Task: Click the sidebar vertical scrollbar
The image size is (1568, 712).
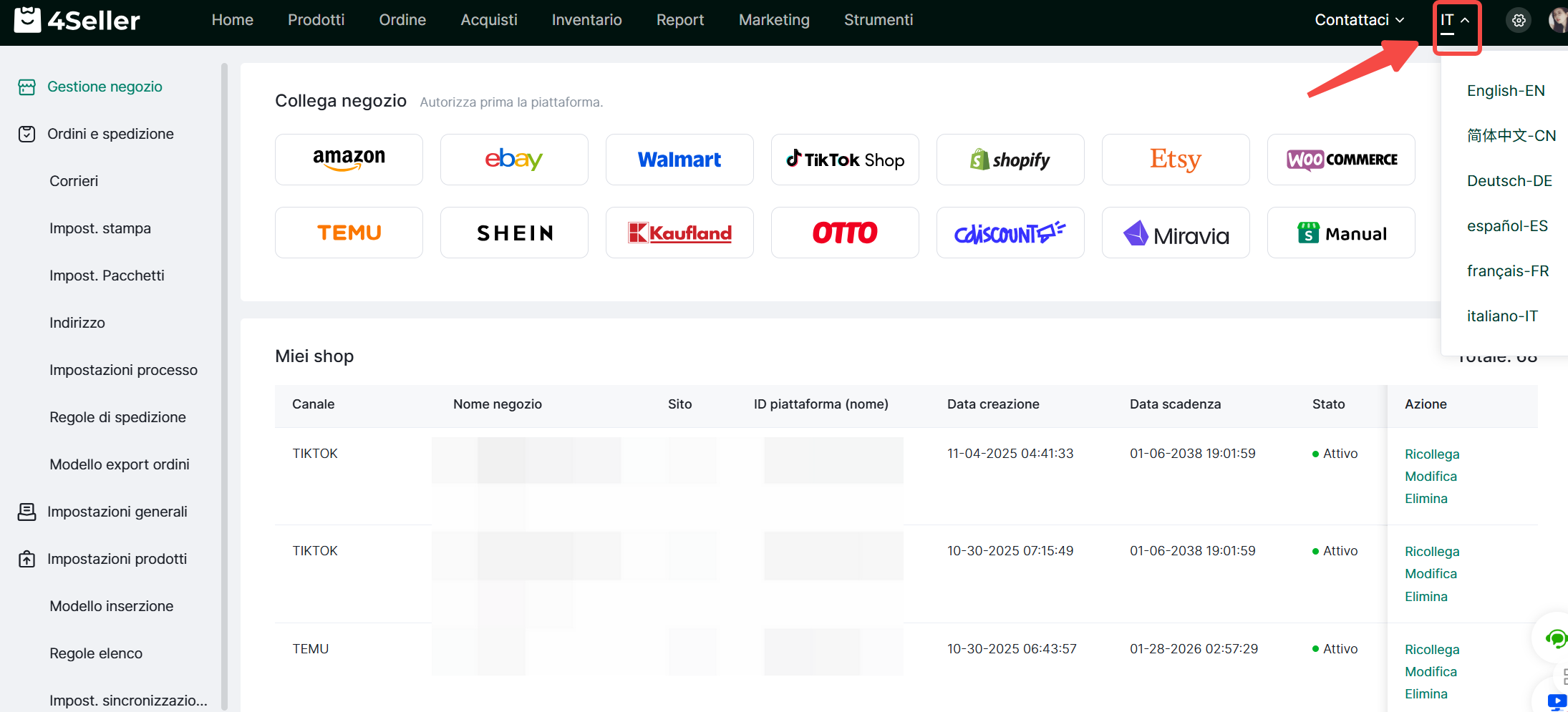Action: click(x=224, y=386)
